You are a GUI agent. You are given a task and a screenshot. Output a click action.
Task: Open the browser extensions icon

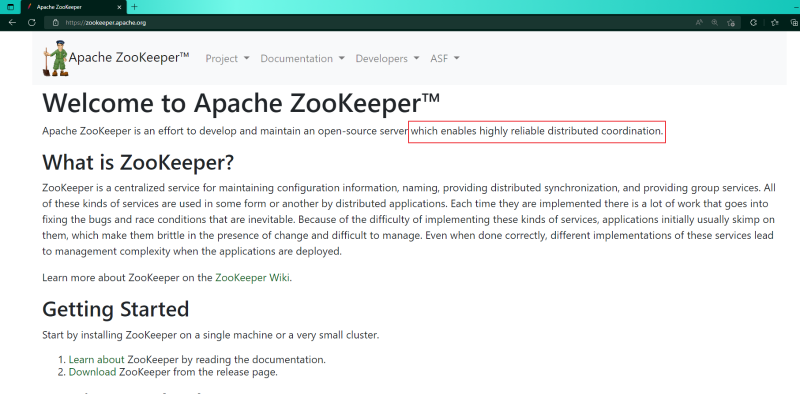click(x=754, y=22)
